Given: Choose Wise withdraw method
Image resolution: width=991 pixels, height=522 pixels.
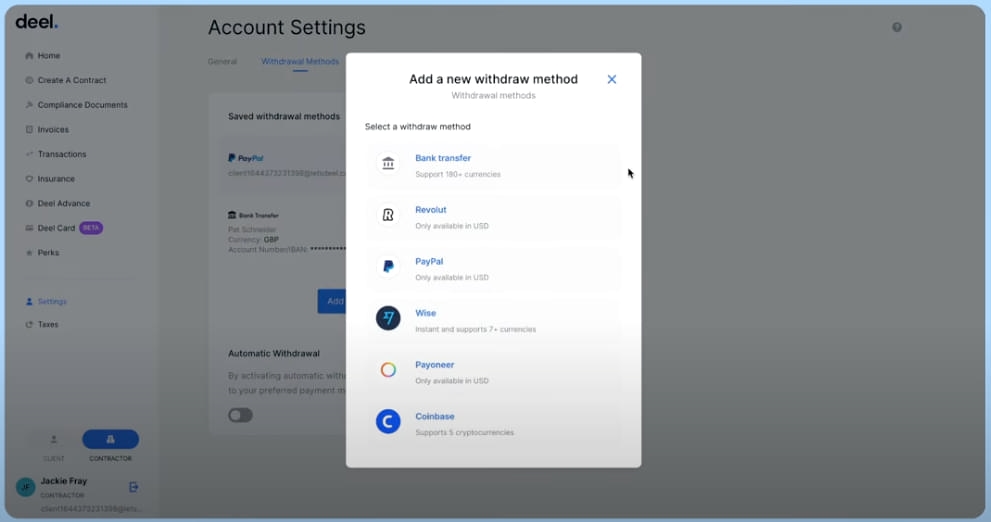Looking at the screenshot, I should click(494, 320).
